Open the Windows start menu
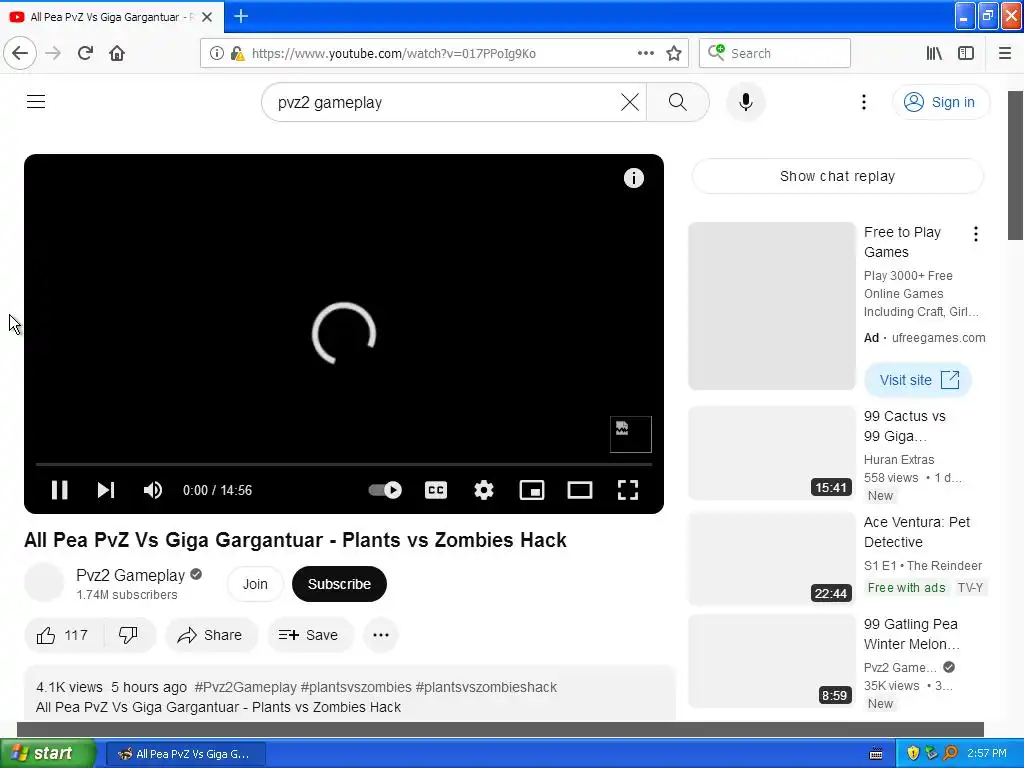This screenshot has height=768, width=1024. pyautogui.click(x=47, y=754)
